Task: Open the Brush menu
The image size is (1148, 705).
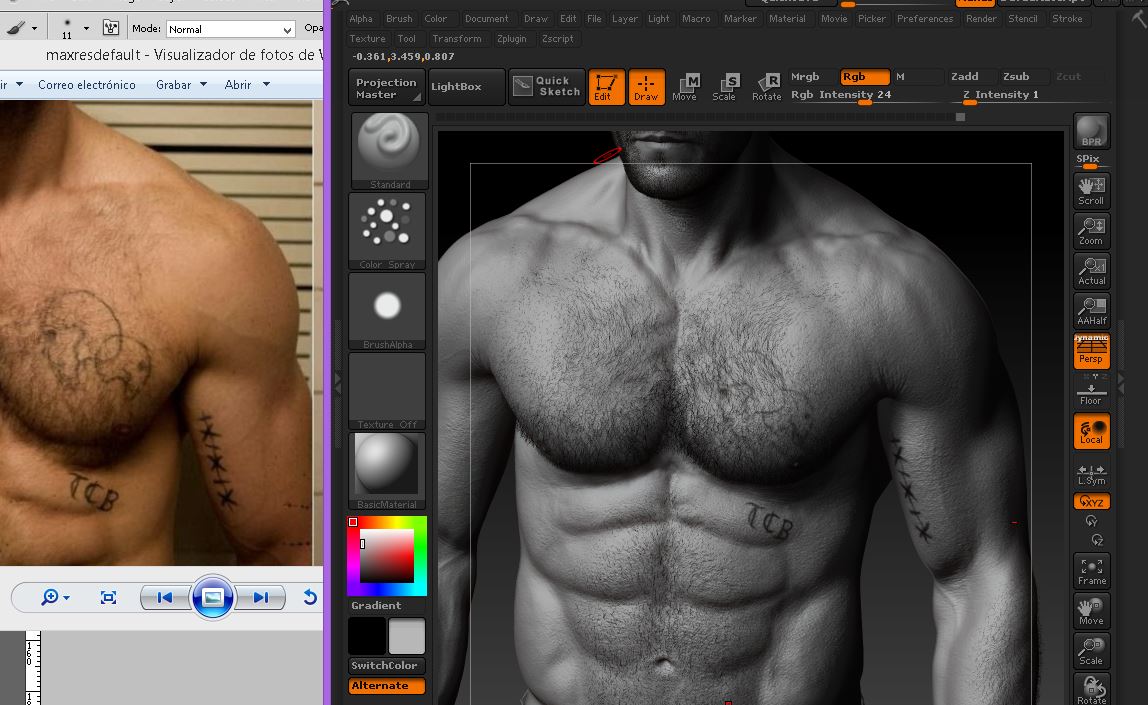Action: [399, 19]
